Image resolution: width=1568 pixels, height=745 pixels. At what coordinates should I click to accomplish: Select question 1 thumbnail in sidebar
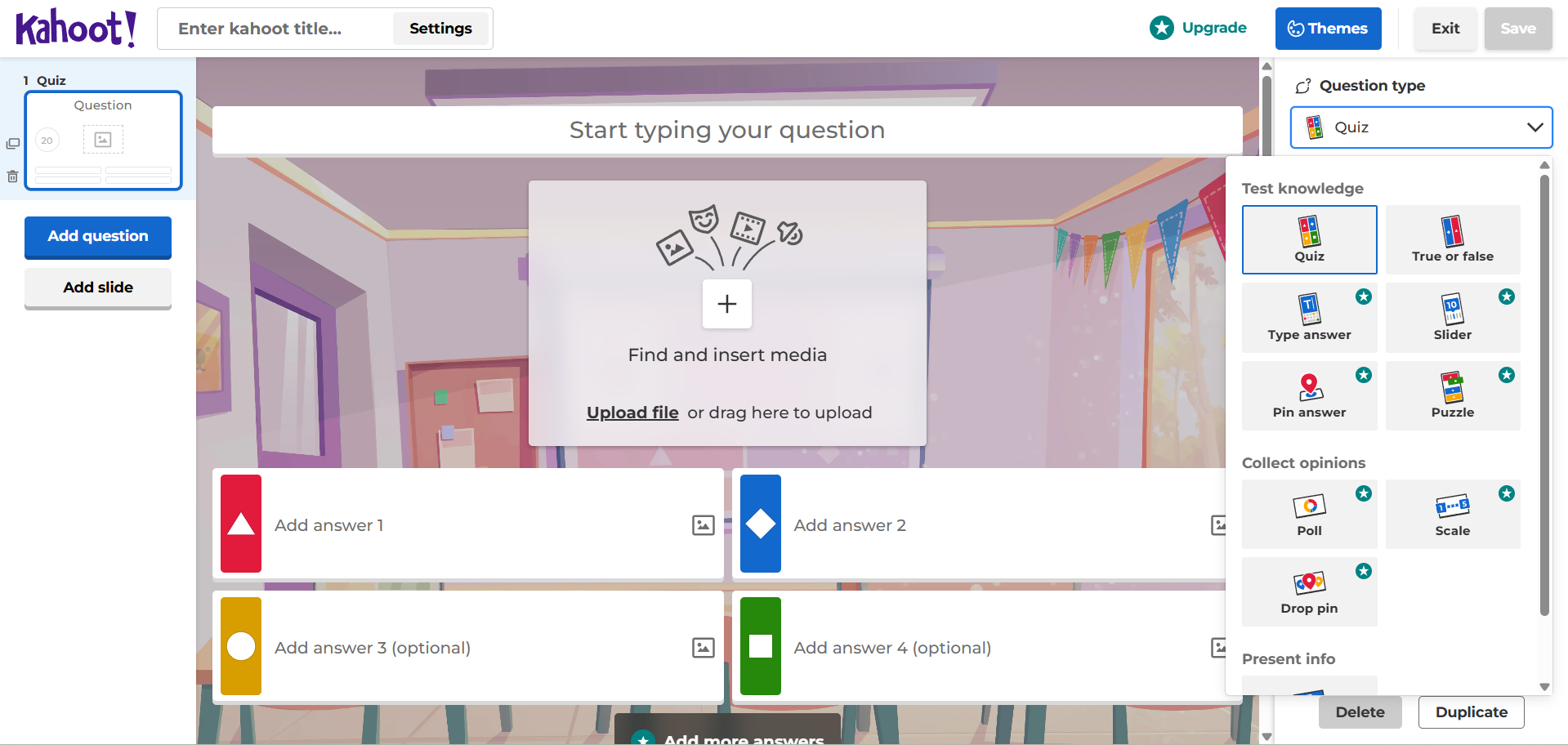pyautogui.click(x=103, y=141)
